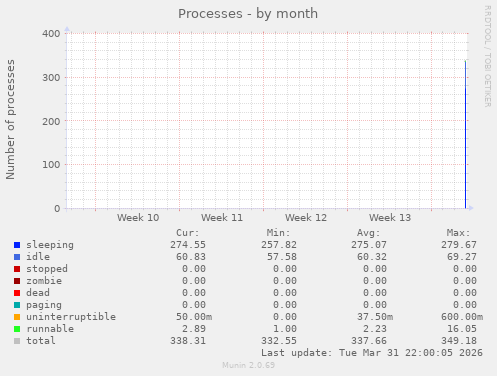Click the paging legend color swatch
This screenshot has height=376, width=497.
point(17,305)
